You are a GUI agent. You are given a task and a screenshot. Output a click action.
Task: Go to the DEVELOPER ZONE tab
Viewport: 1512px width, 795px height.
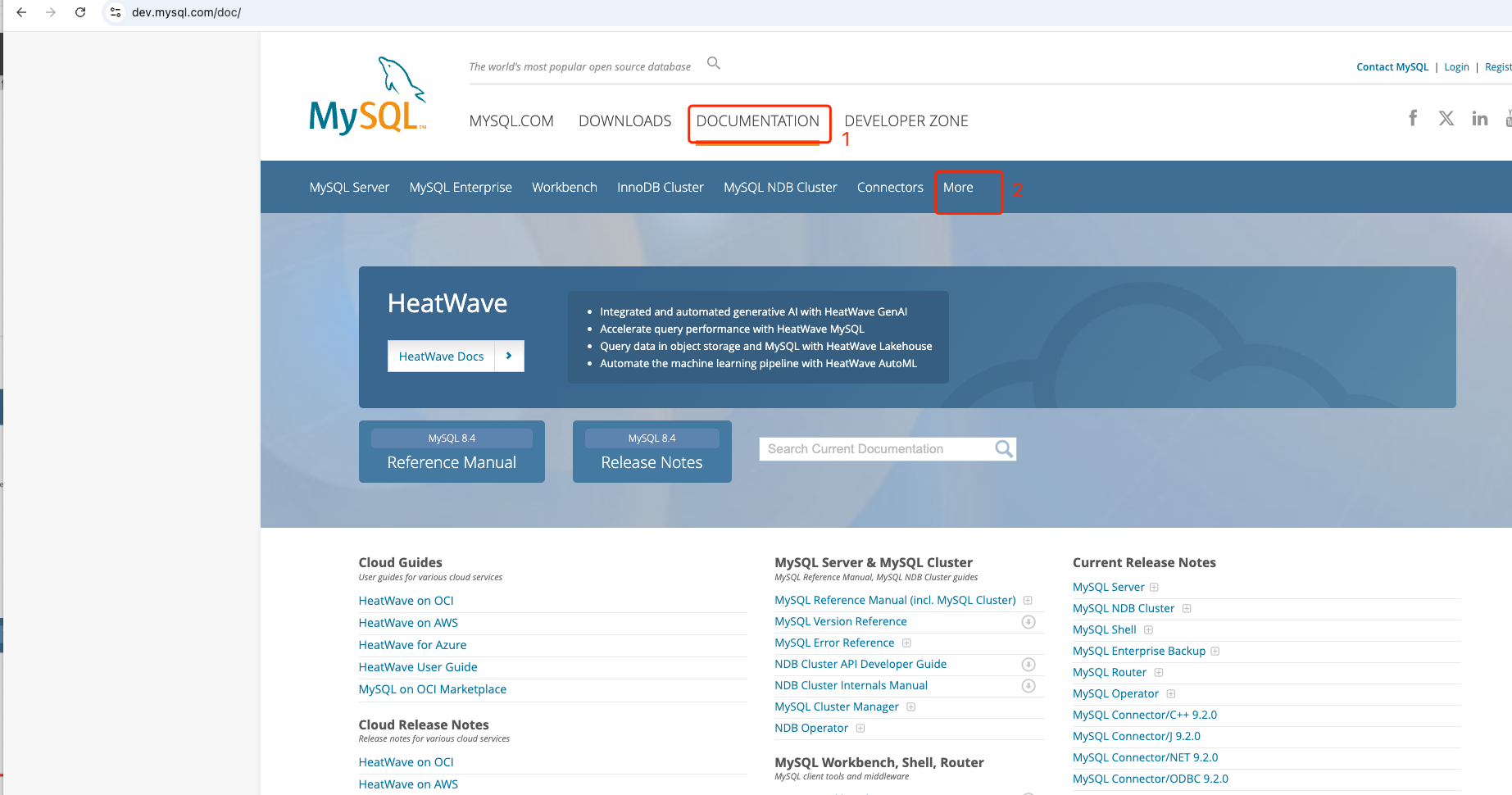tap(906, 121)
